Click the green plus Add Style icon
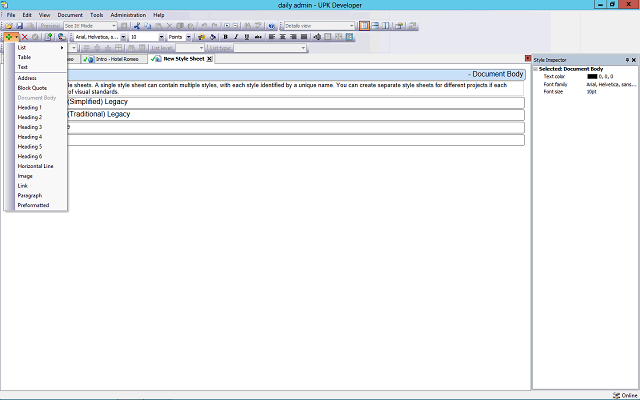This screenshot has height=400, width=640. [9, 37]
